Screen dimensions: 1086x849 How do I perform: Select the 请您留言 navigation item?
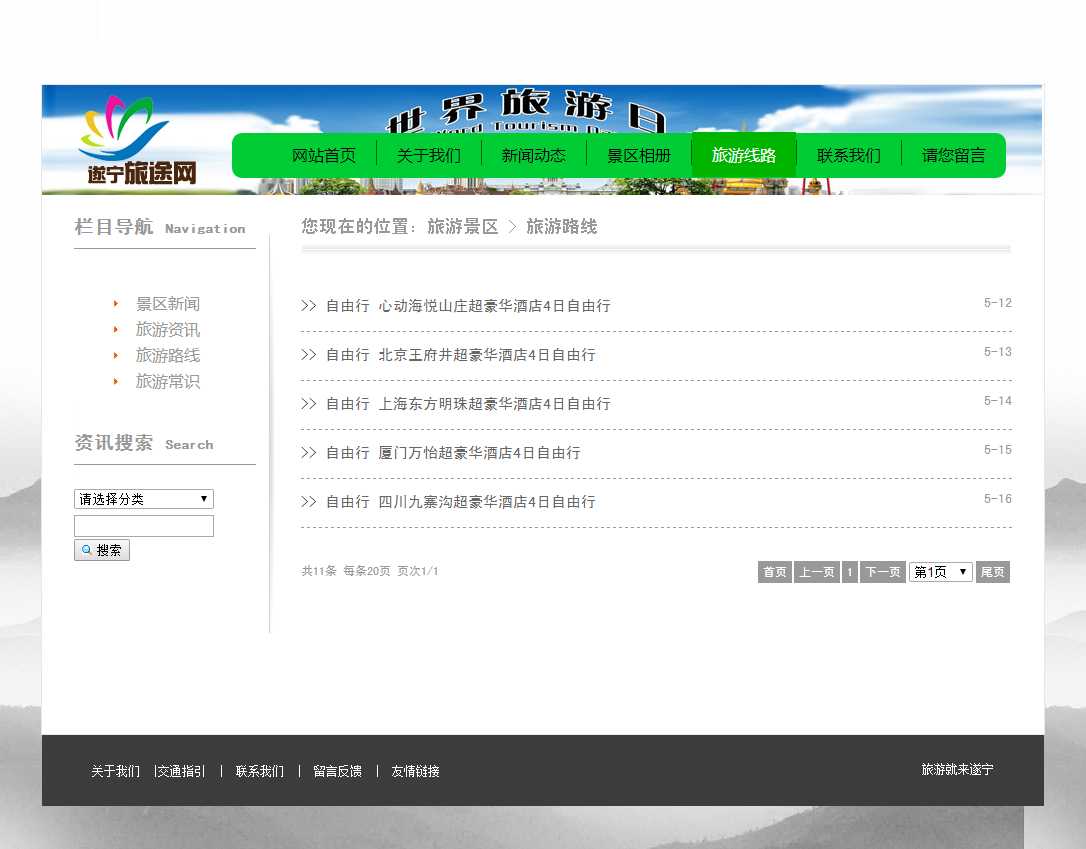tap(953, 155)
